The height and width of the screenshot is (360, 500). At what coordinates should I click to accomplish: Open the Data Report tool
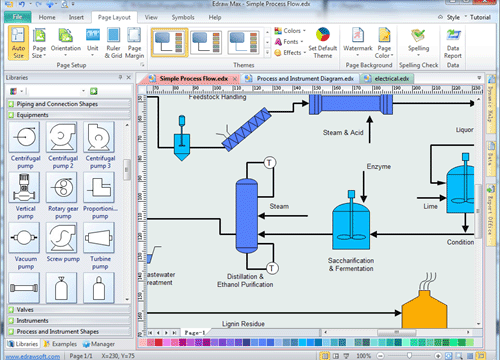[453, 43]
